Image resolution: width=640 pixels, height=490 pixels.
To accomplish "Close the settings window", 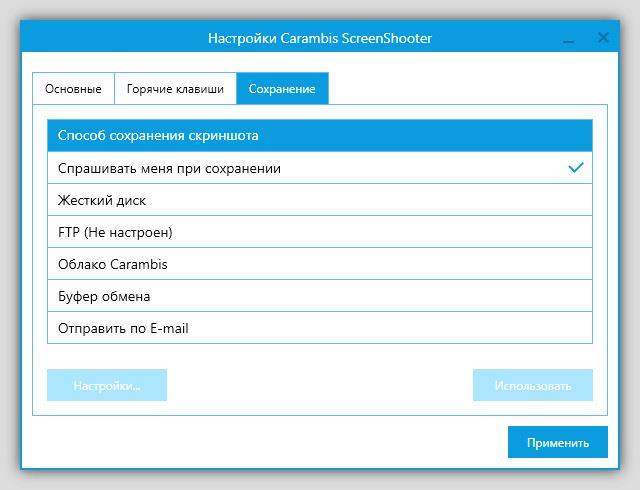I will (603, 38).
